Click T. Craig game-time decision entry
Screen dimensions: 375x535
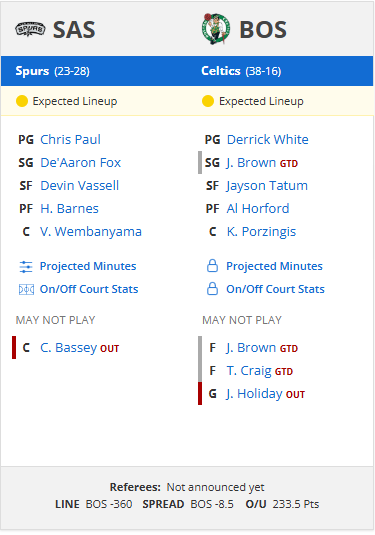249,371
